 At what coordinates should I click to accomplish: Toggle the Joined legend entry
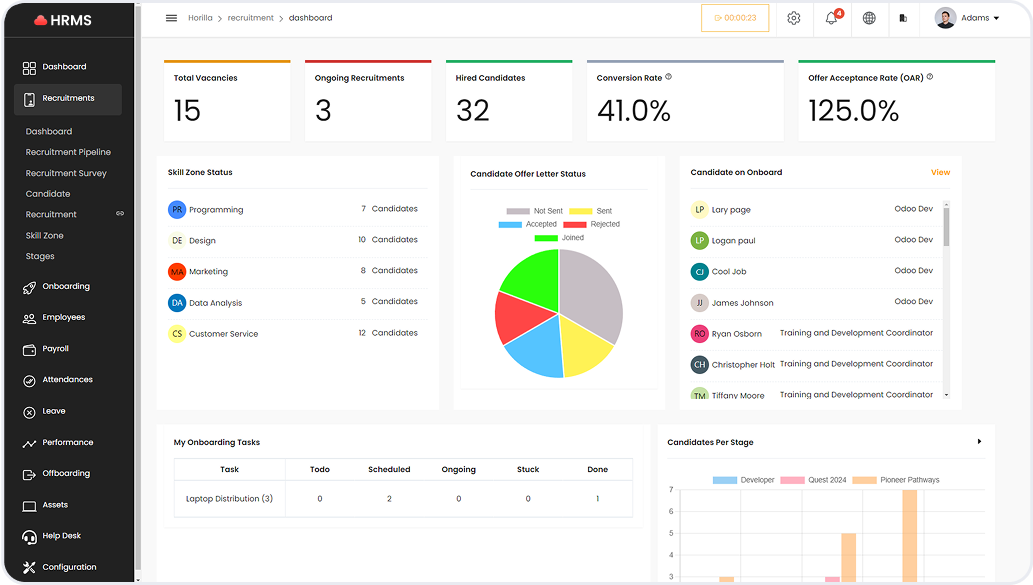(x=559, y=238)
